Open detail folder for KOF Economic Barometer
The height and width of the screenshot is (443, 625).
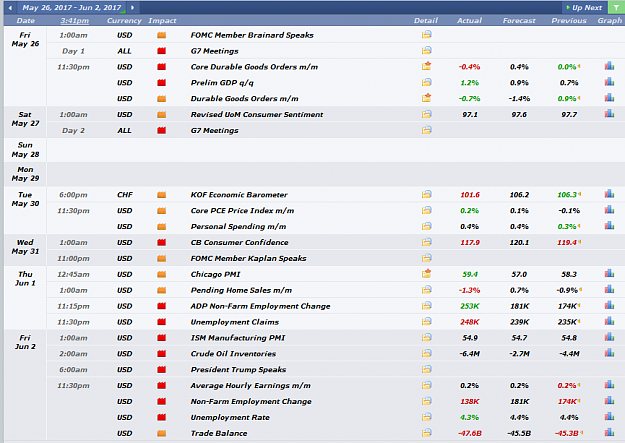(426, 195)
